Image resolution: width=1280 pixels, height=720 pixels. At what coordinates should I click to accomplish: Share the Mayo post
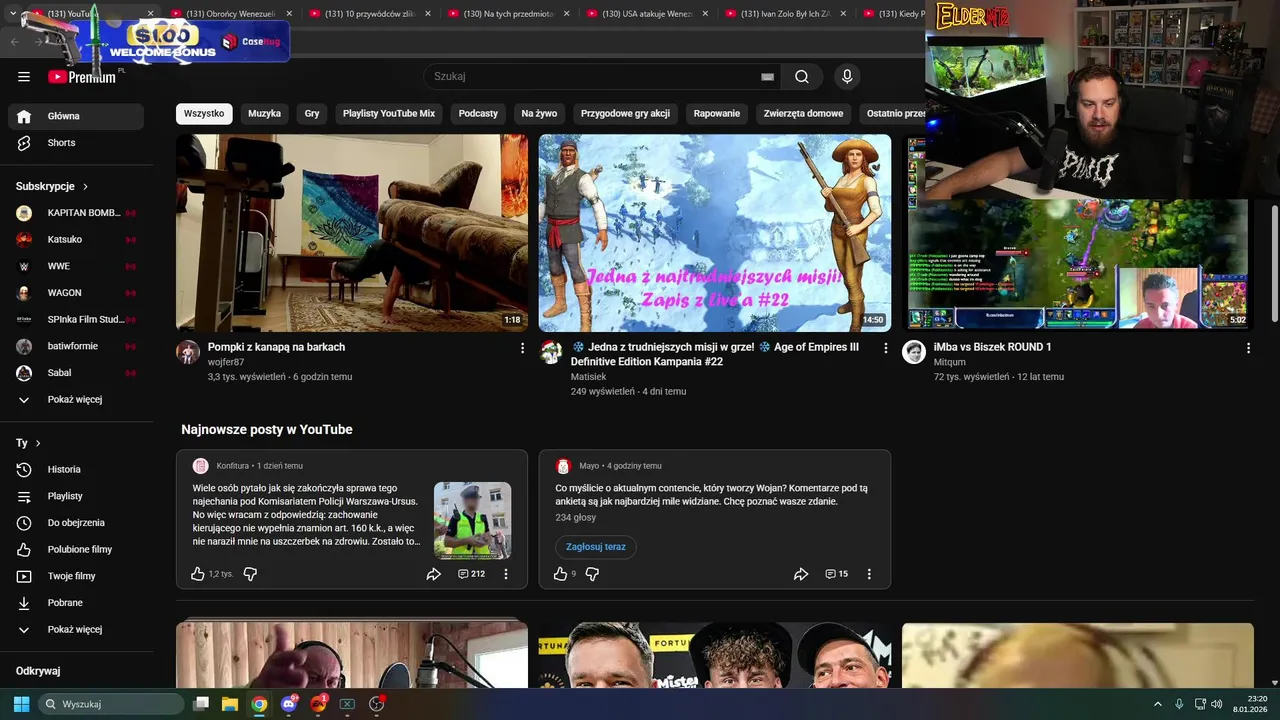pos(801,574)
